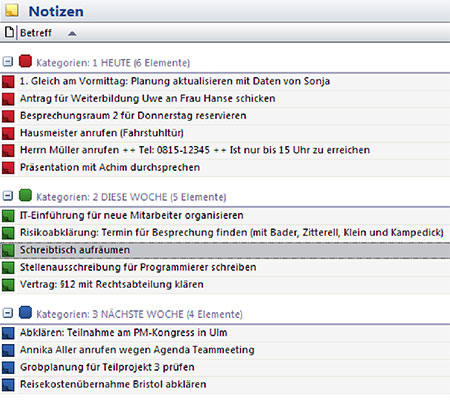The height and width of the screenshot is (405, 450).
Task: Collapse the 1 HEUTE category group
Action: [8, 61]
